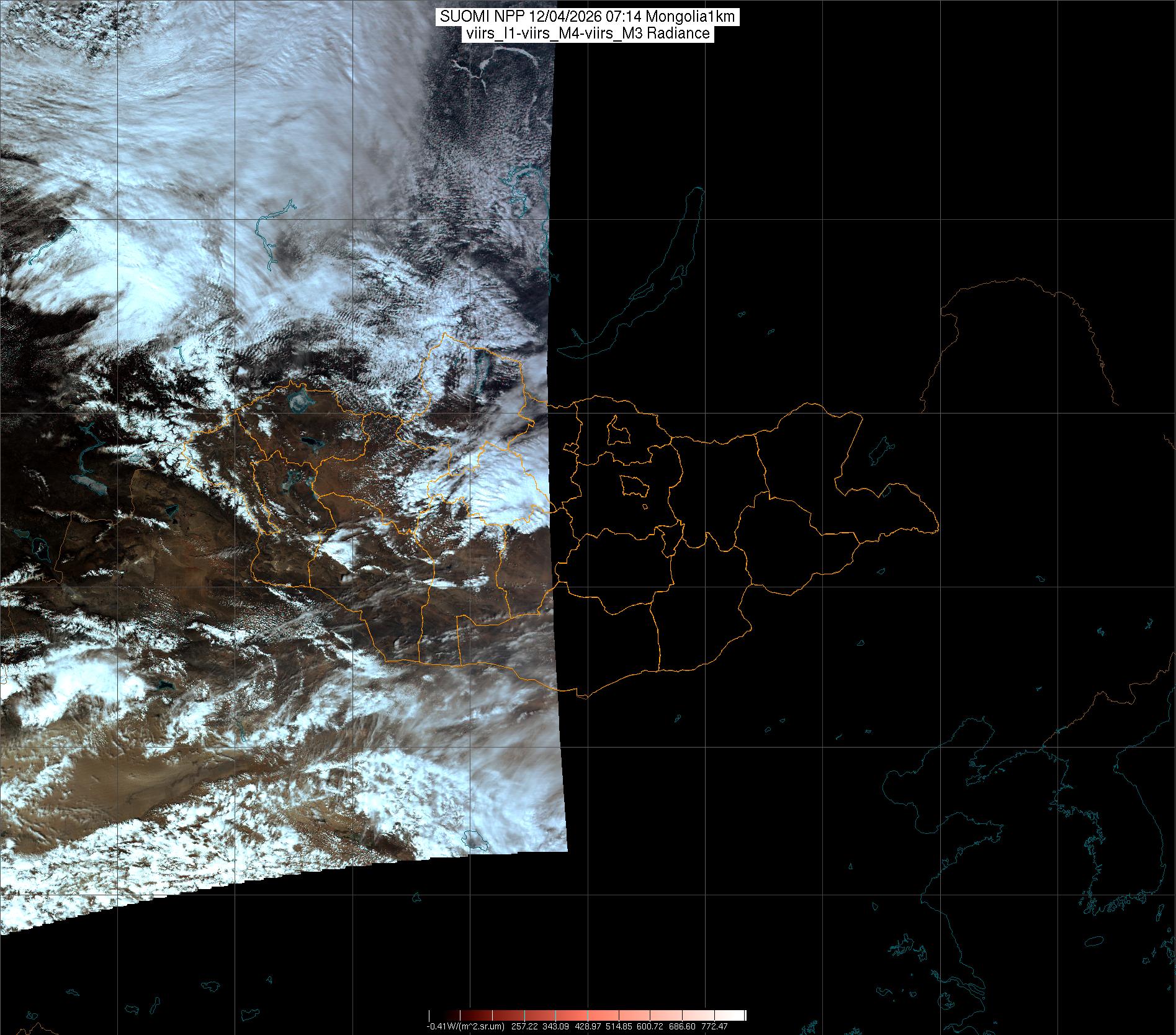Click the dark red start of the colorbar
The height and width of the screenshot is (1035, 1176).
tap(434, 1015)
